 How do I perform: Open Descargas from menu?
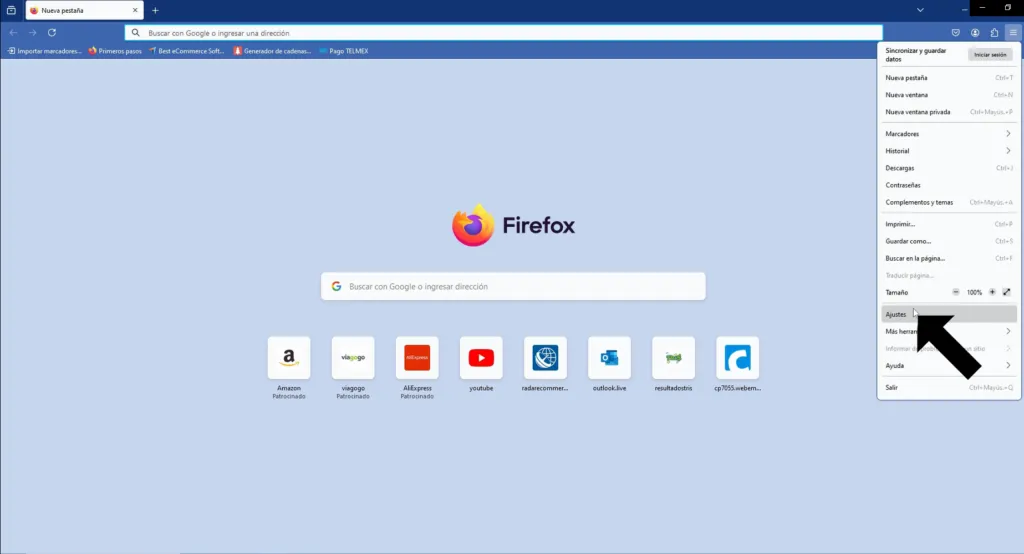949,168
